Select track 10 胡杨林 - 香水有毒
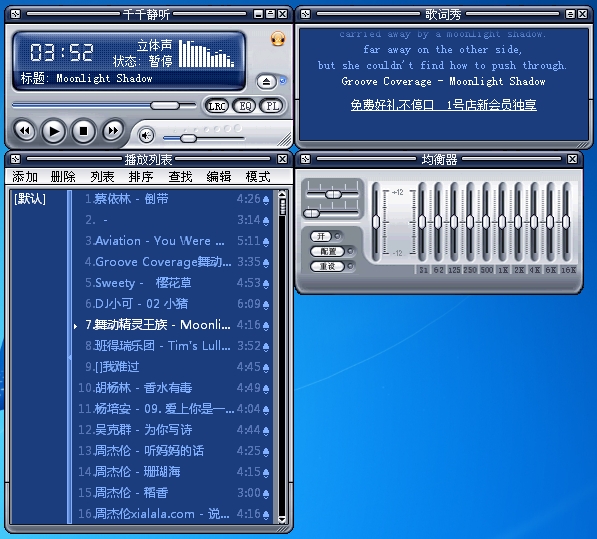 pyautogui.click(x=174, y=388)
